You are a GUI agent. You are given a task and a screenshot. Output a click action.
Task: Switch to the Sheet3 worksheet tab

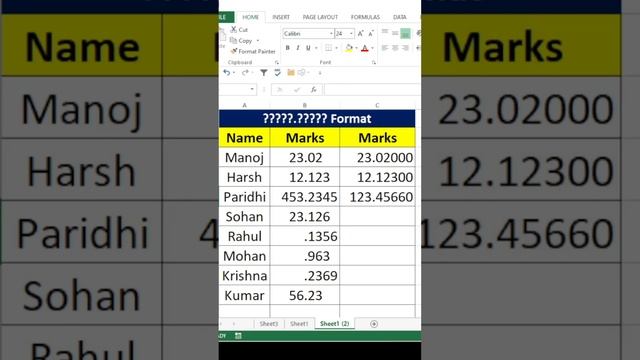(x=269, y=324)
